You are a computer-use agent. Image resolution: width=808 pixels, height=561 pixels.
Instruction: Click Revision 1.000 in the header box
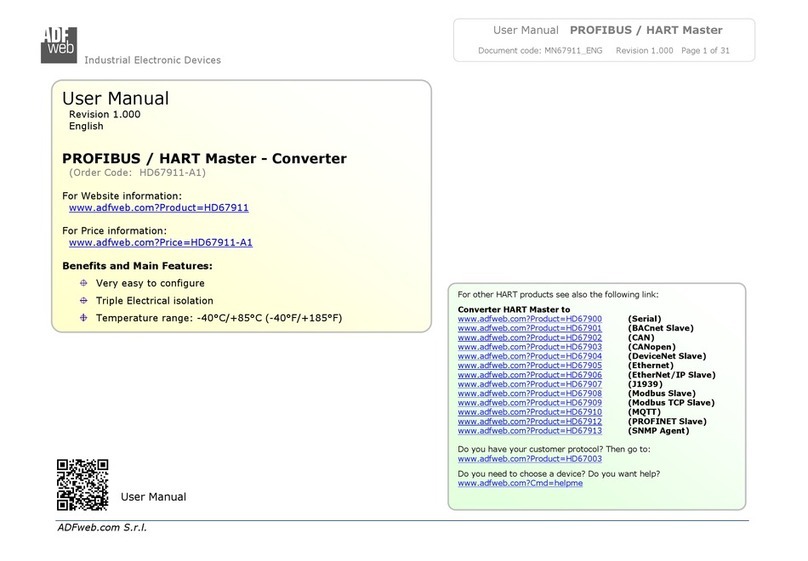click(x=645, y=50)
